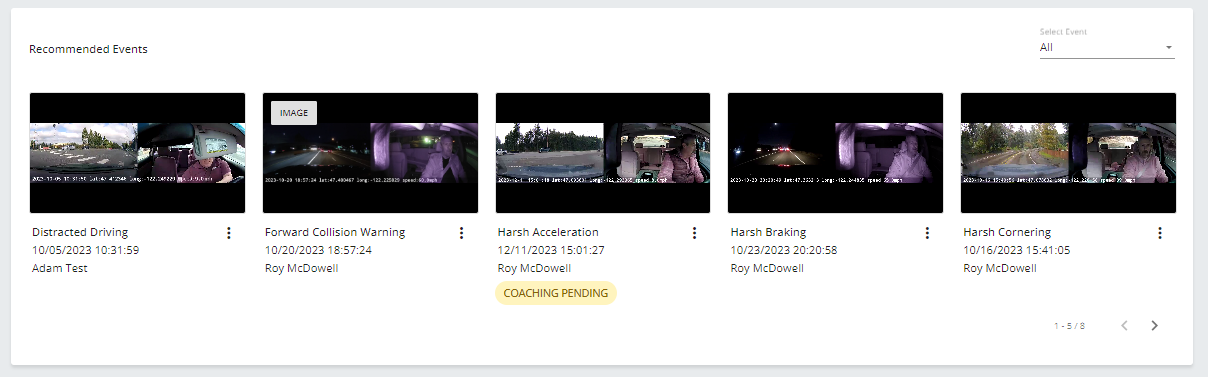Click timestamp 10/16/2023 15:41:05
Image resolution: width=1208 pixels, height=377 pixels.
tap(1016, 250)
